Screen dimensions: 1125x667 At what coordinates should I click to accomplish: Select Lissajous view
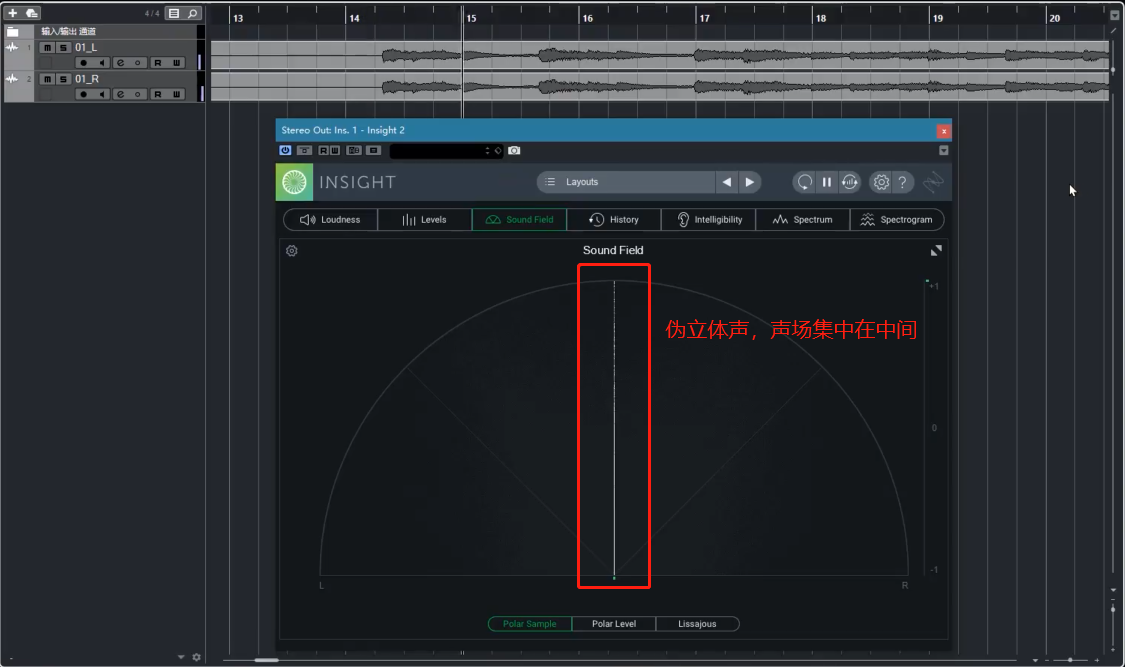(x=697, y=624)
